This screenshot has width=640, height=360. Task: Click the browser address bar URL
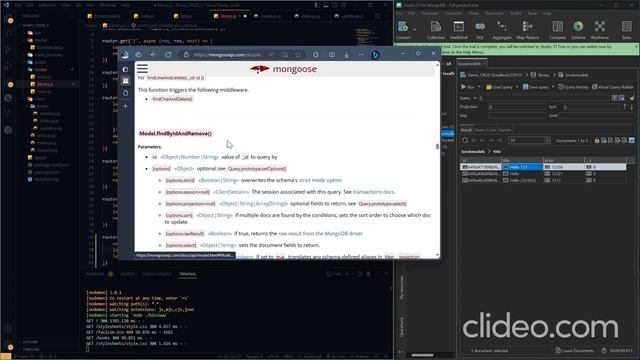tap(229, 54)
